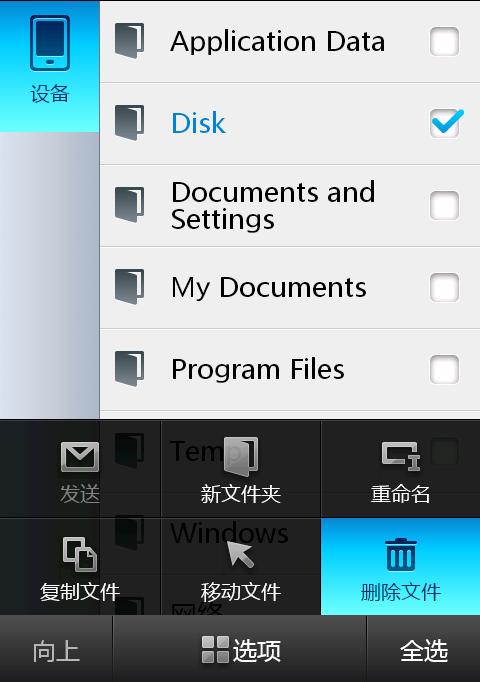
Task: Click the Disk folder icon
Action: click(129, 123)
